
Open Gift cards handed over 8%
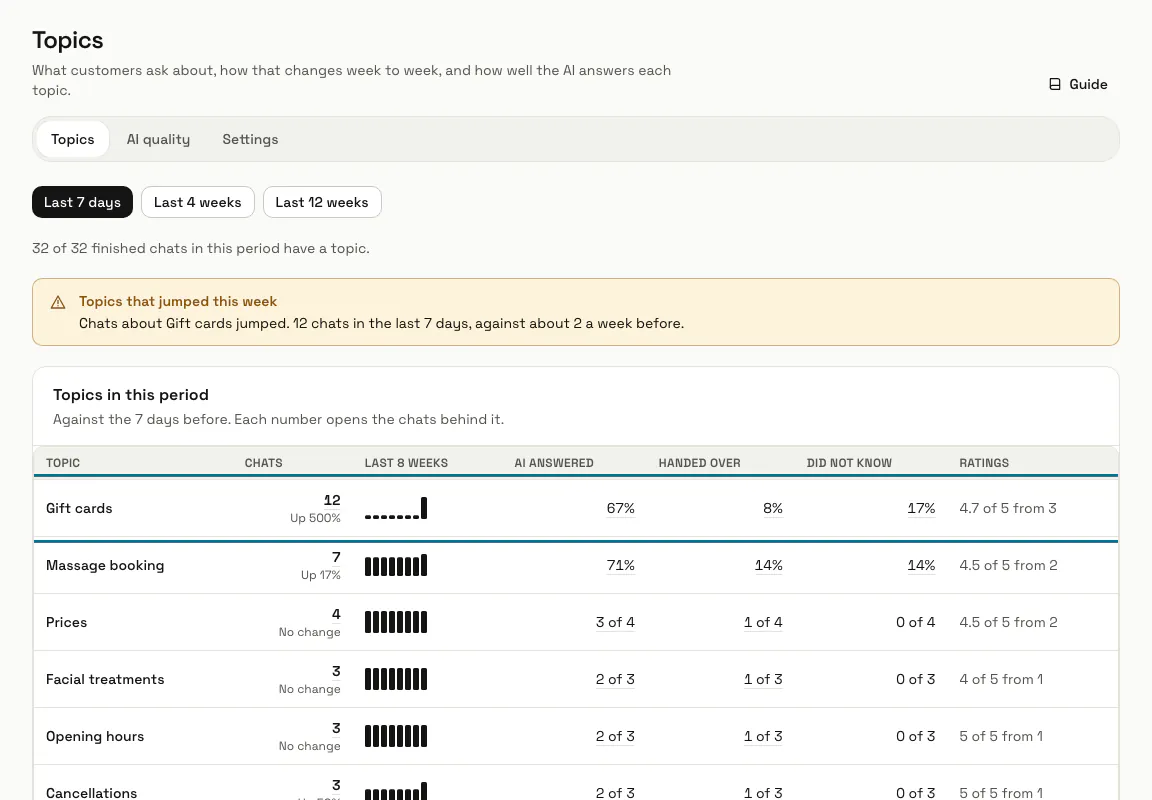coord(773,508)
